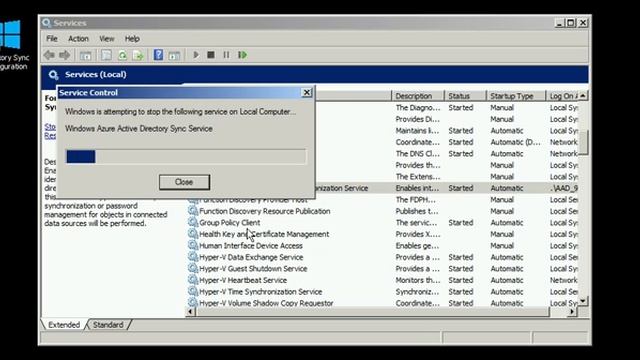This screenshot has width=640, height=360.
Task: Click the Show/Hide Action Pane icon
Action: [x=174, y=55]
